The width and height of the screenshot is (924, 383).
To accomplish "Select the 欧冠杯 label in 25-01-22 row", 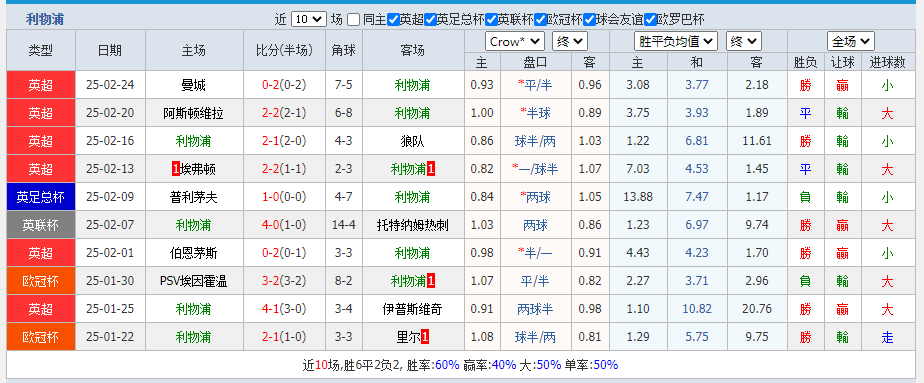I will click(x=41, y=338).
